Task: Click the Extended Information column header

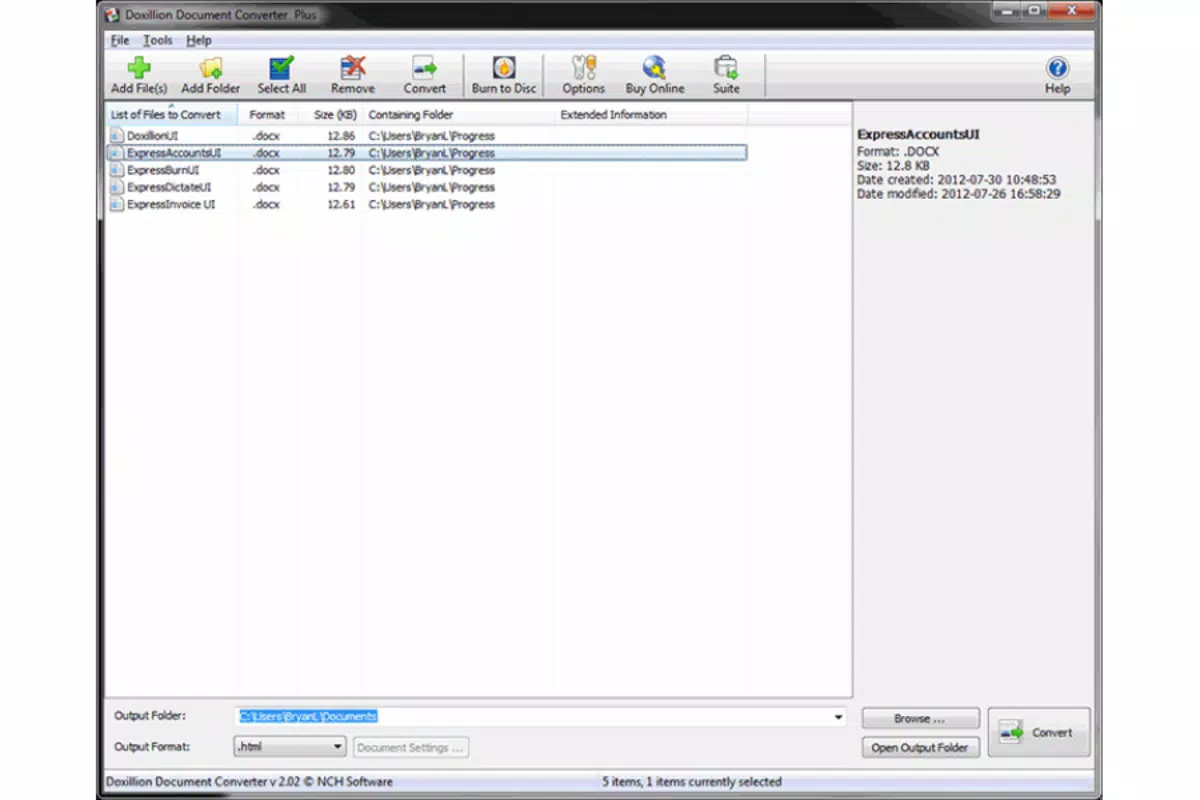Action: (651, 114)
